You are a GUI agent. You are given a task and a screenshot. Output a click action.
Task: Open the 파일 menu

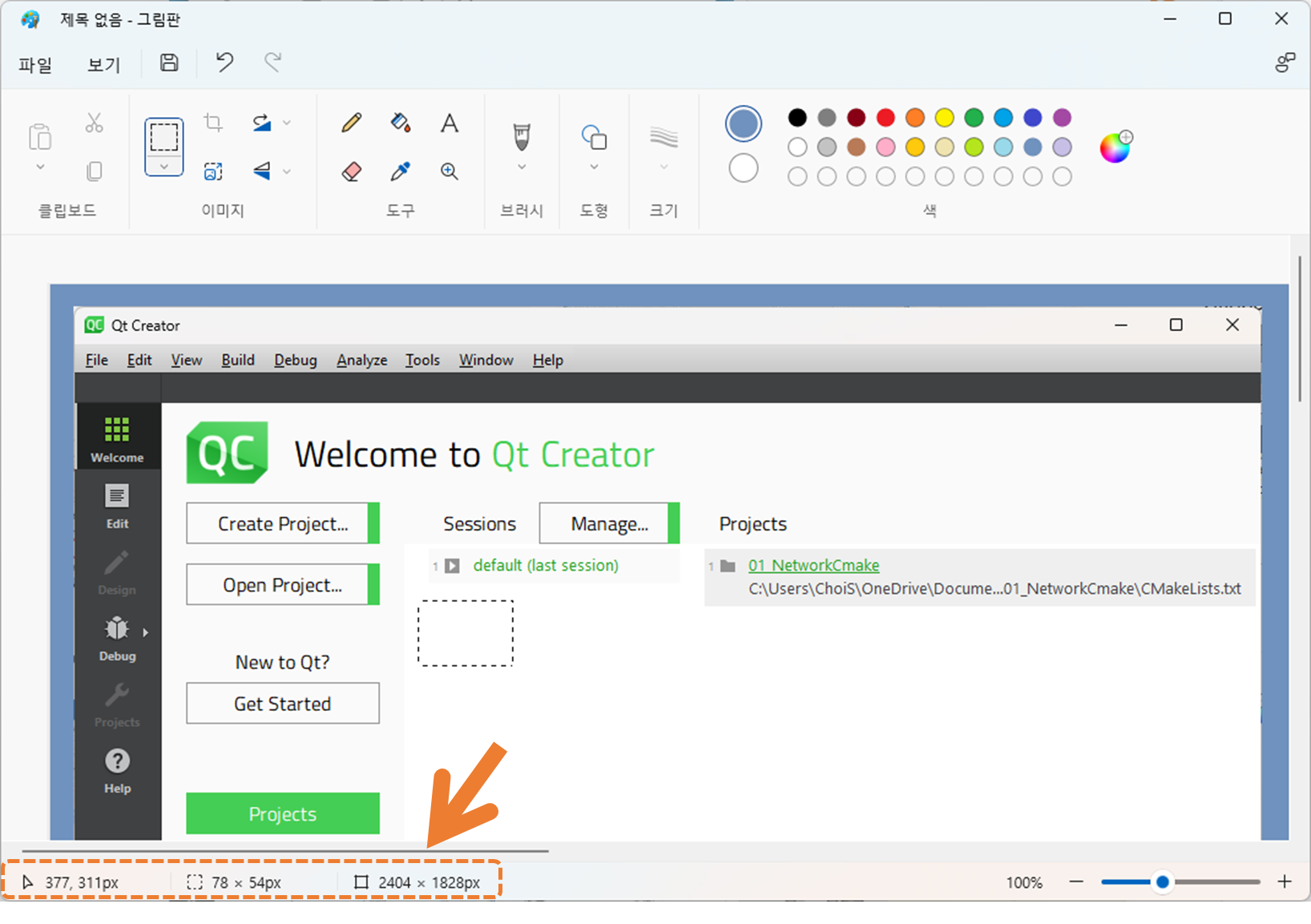pos(35,65)
